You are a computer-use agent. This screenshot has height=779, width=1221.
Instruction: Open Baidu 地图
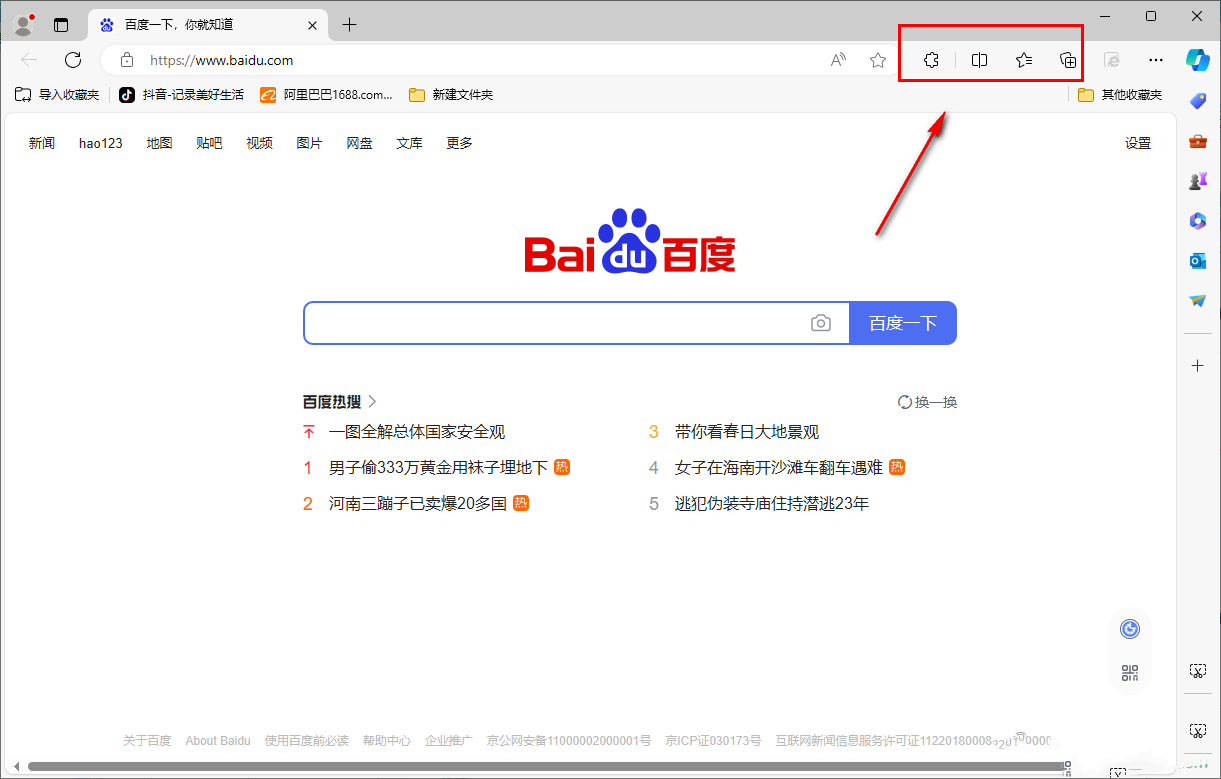click(159, 143)
